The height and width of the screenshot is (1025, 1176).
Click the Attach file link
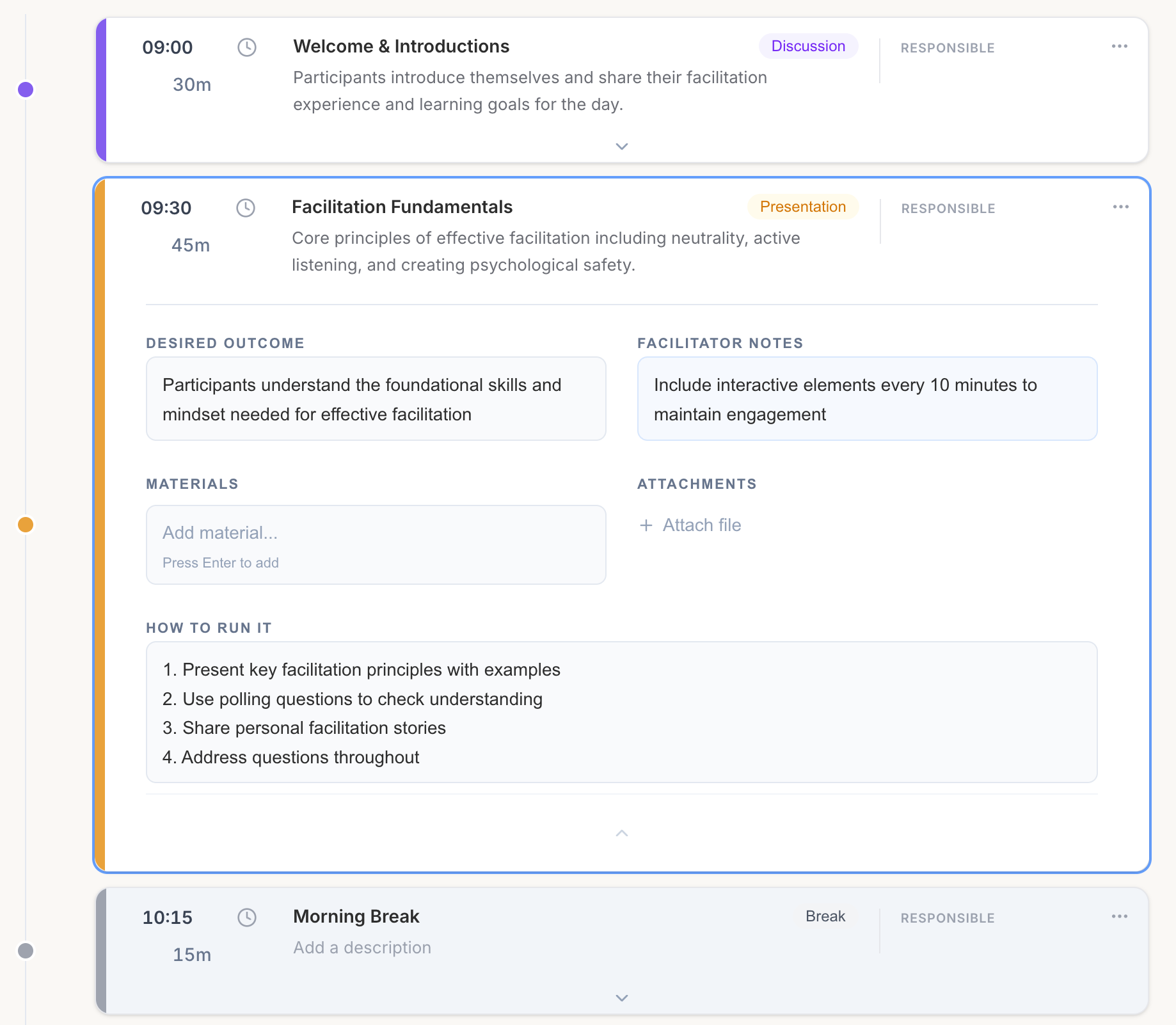(x=701, y=525)
